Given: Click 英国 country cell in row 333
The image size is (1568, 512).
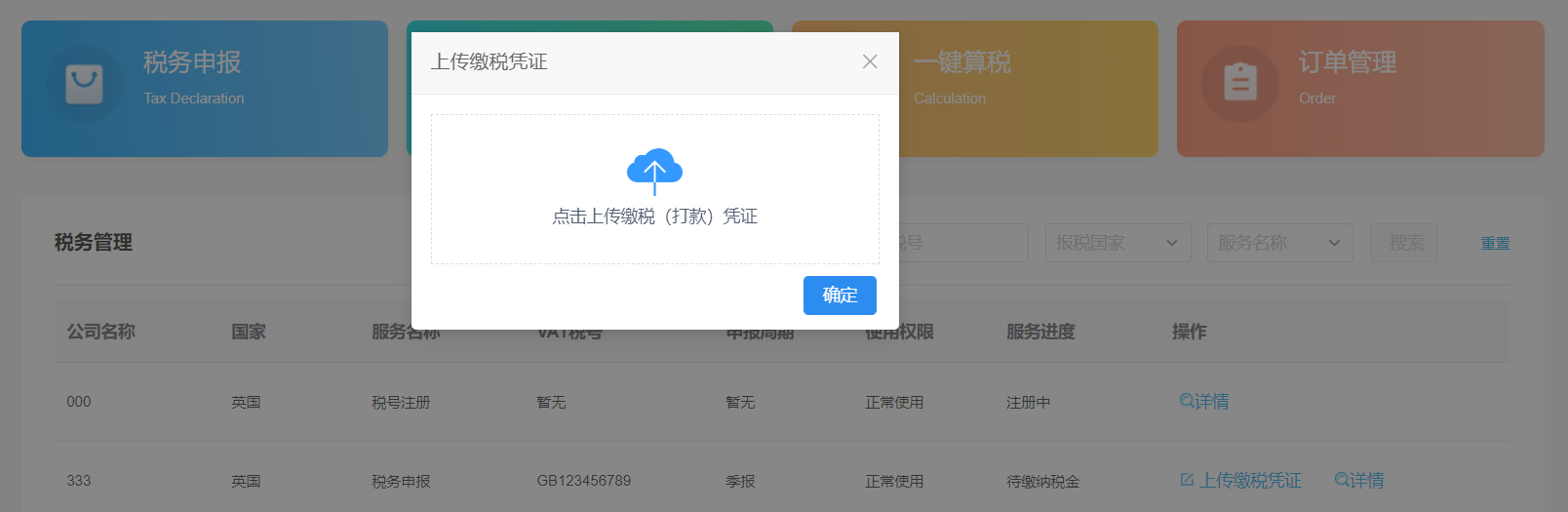Looking at the screenshot, I should point(246,481).
